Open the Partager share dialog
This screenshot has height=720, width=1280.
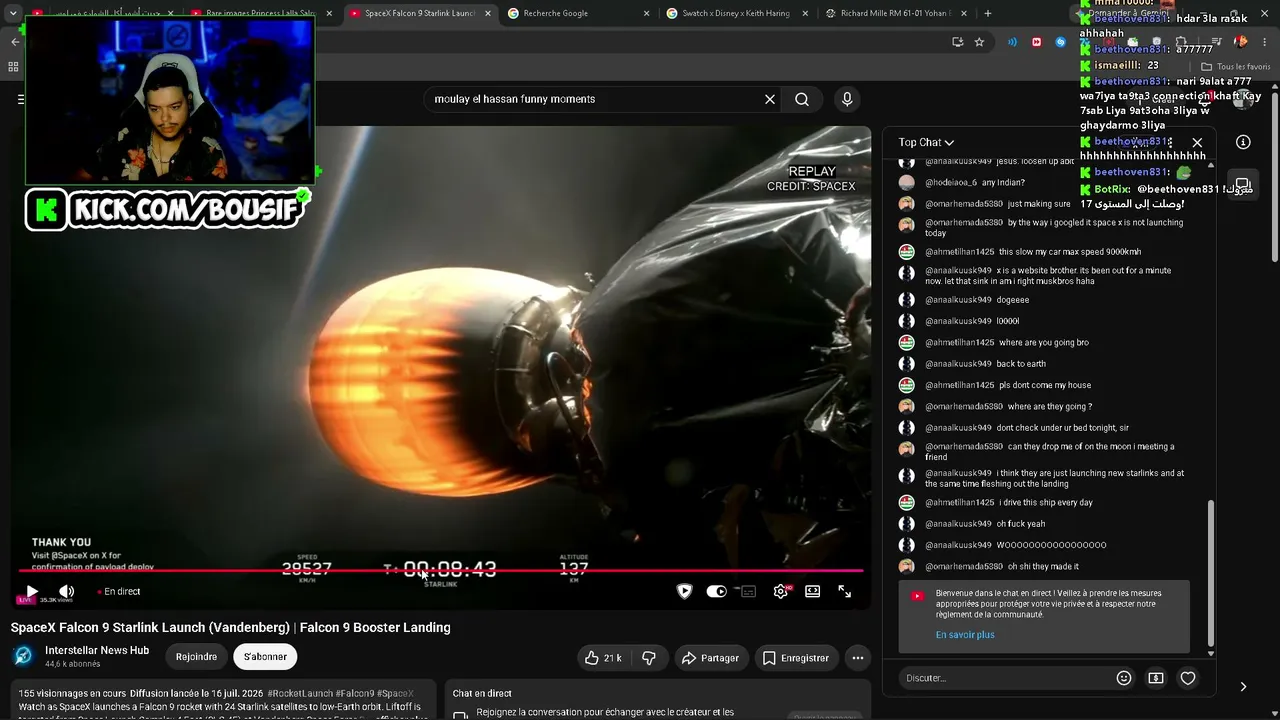click(710, 658)
